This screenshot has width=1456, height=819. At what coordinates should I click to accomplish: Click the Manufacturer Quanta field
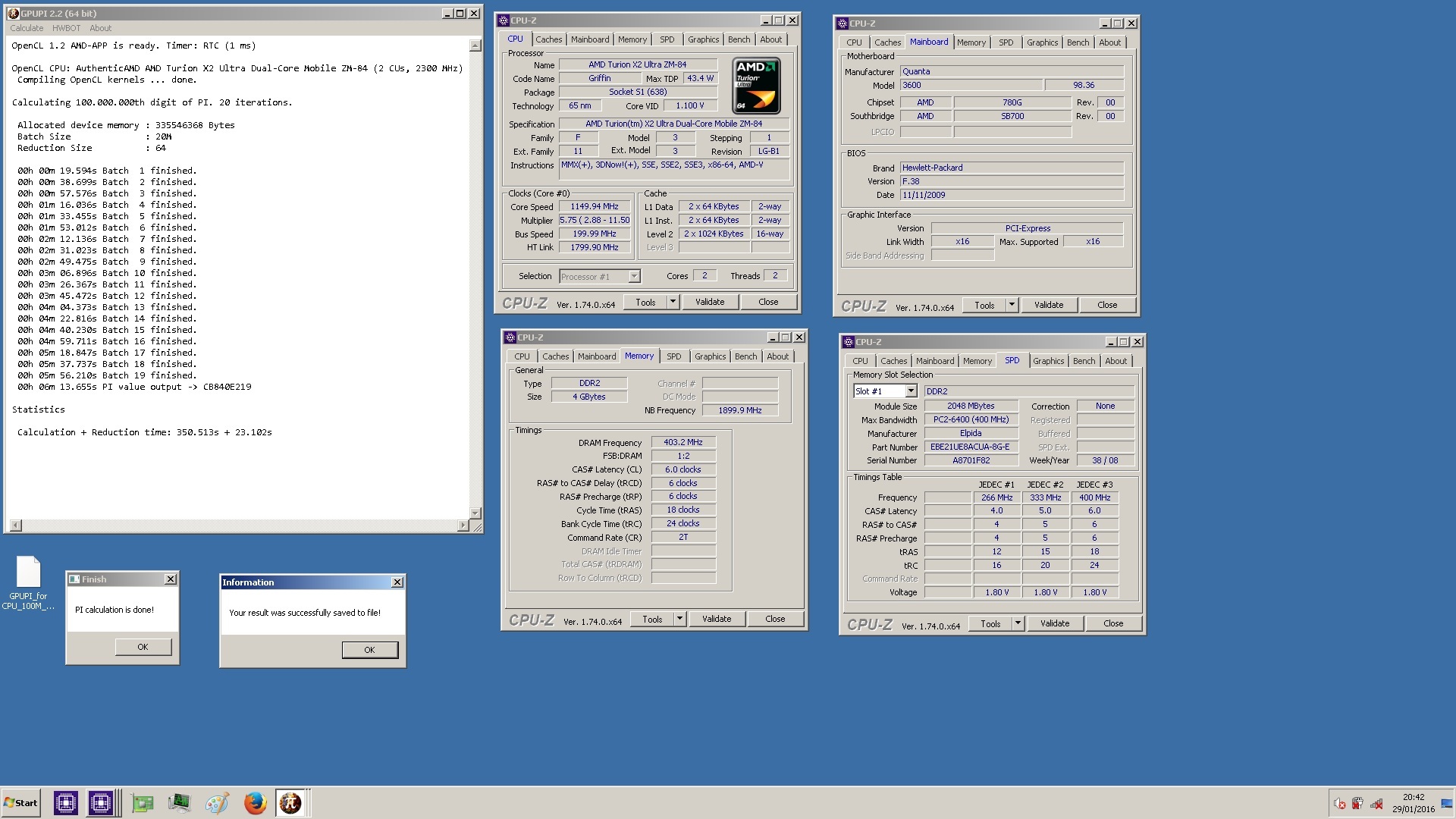[1012, 71]
